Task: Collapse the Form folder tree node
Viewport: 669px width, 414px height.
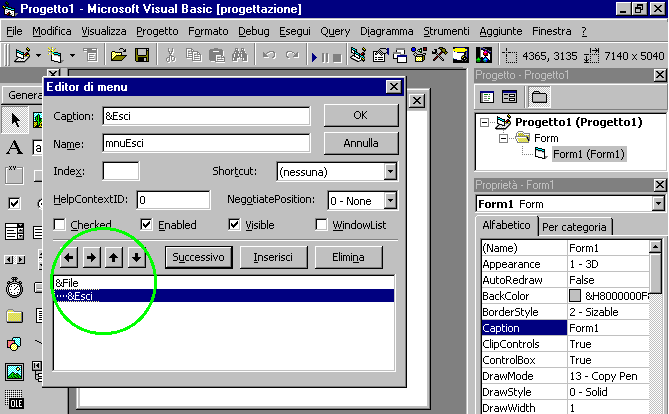Action: (x=503, y=139)
